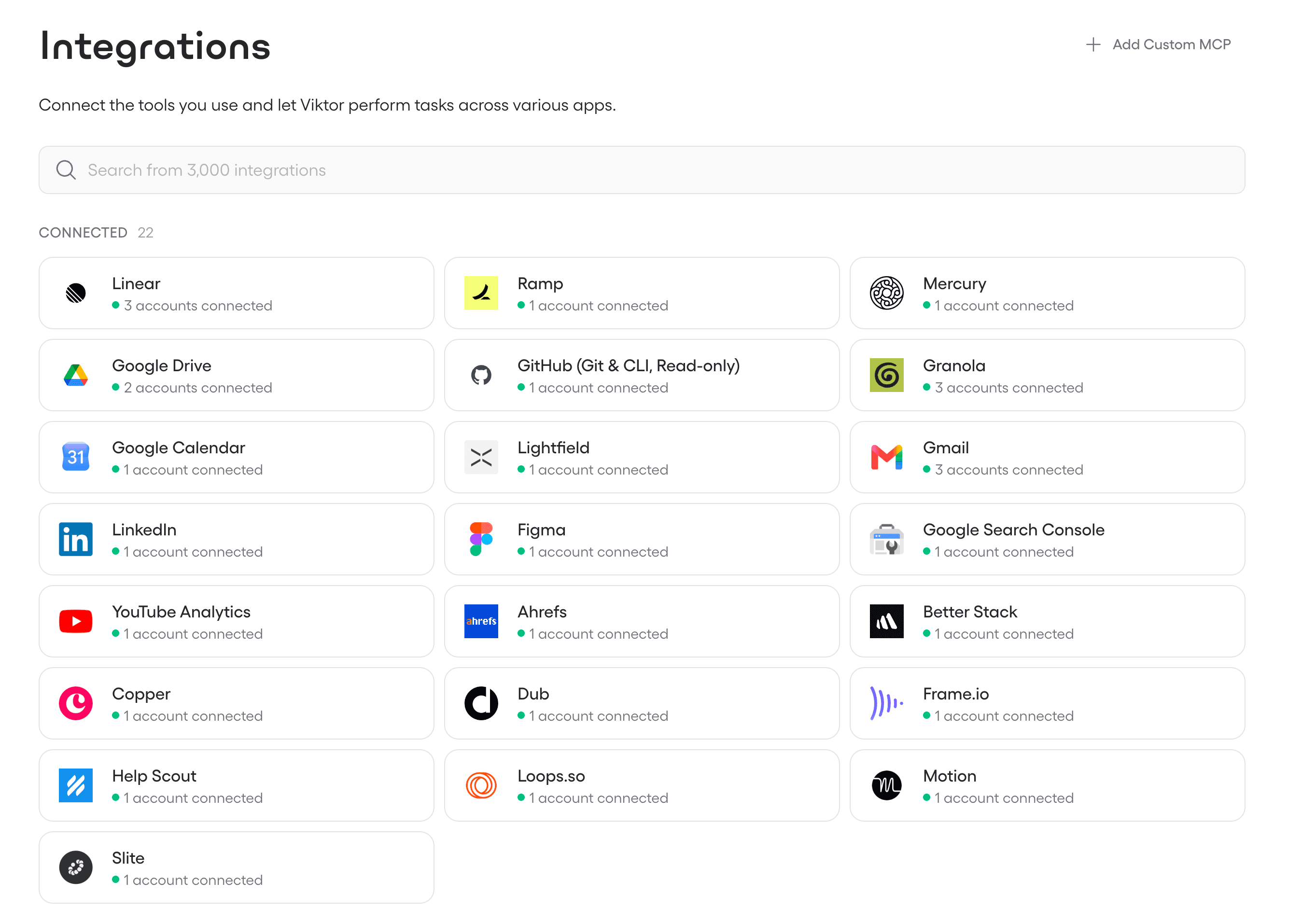Image resolution: width=1316 pixels, height=923 pixels.
Task: Open the Ramp integration title
Action: pyautogui.click(x=540, y=283)
